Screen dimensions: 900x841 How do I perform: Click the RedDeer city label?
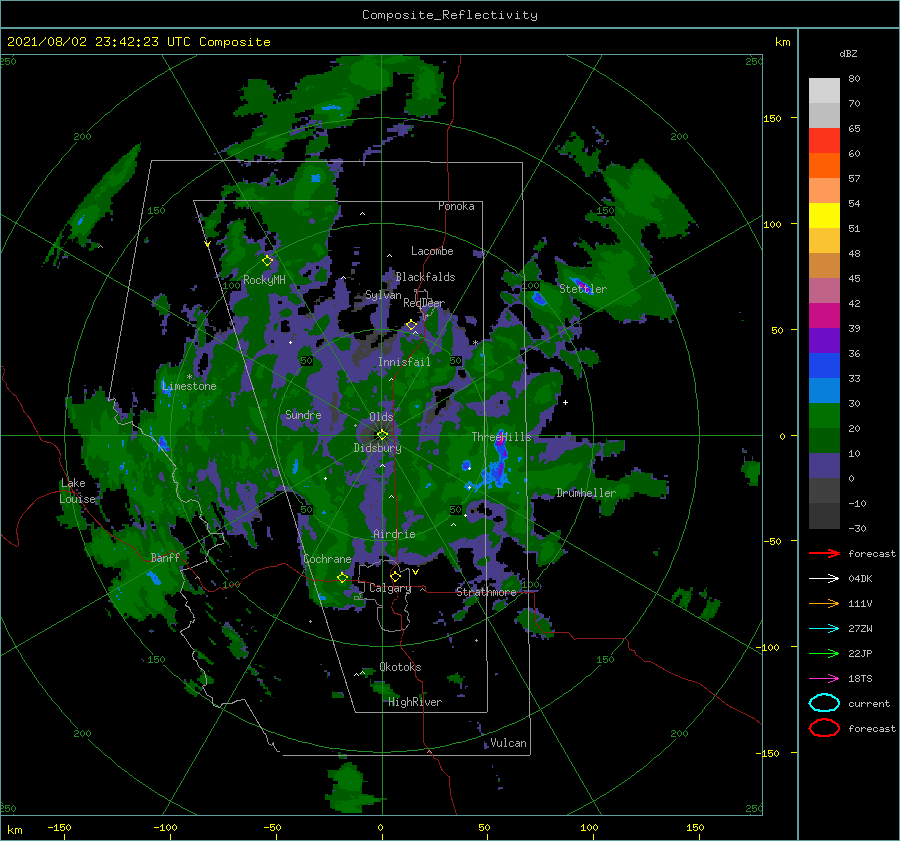[424, 303]
